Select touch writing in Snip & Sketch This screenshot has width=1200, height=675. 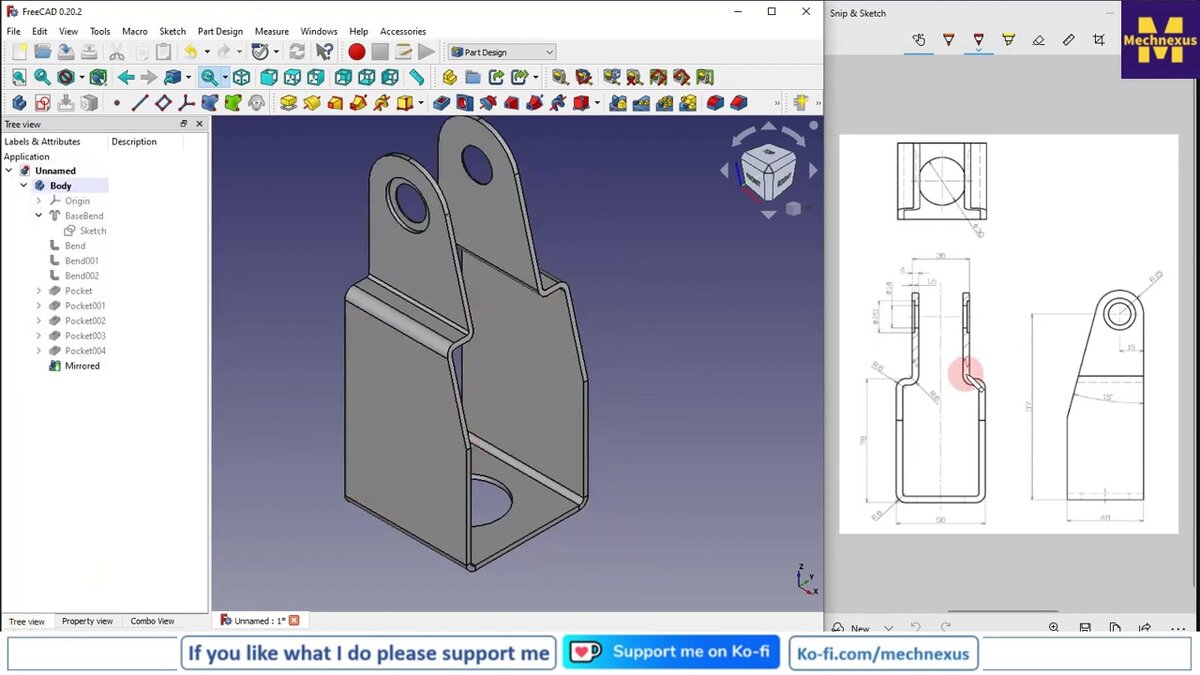pos(919,40)
